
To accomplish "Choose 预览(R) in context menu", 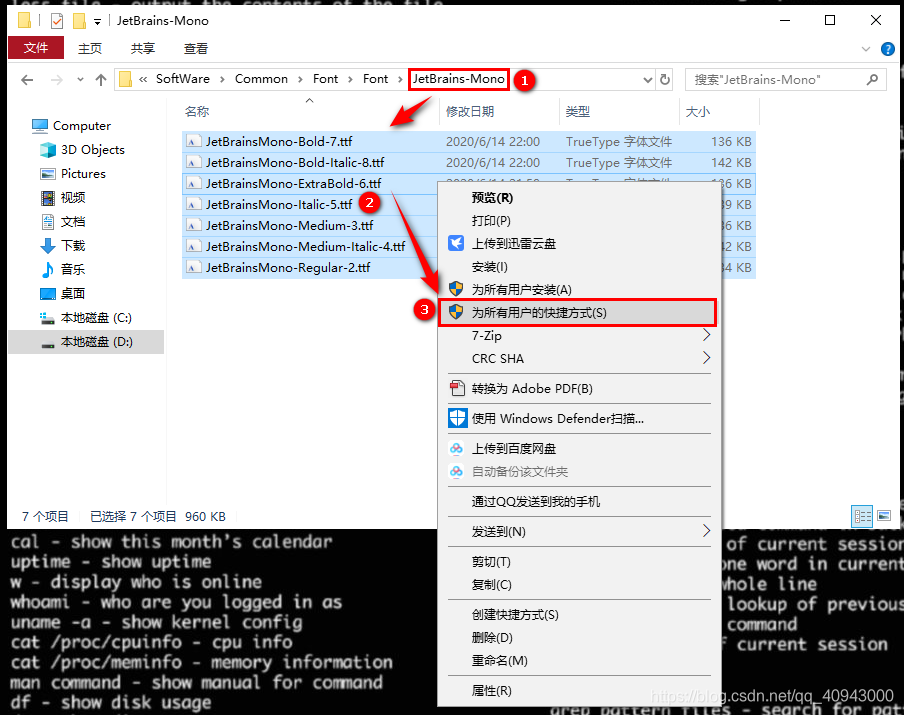I will coord(579,198).
